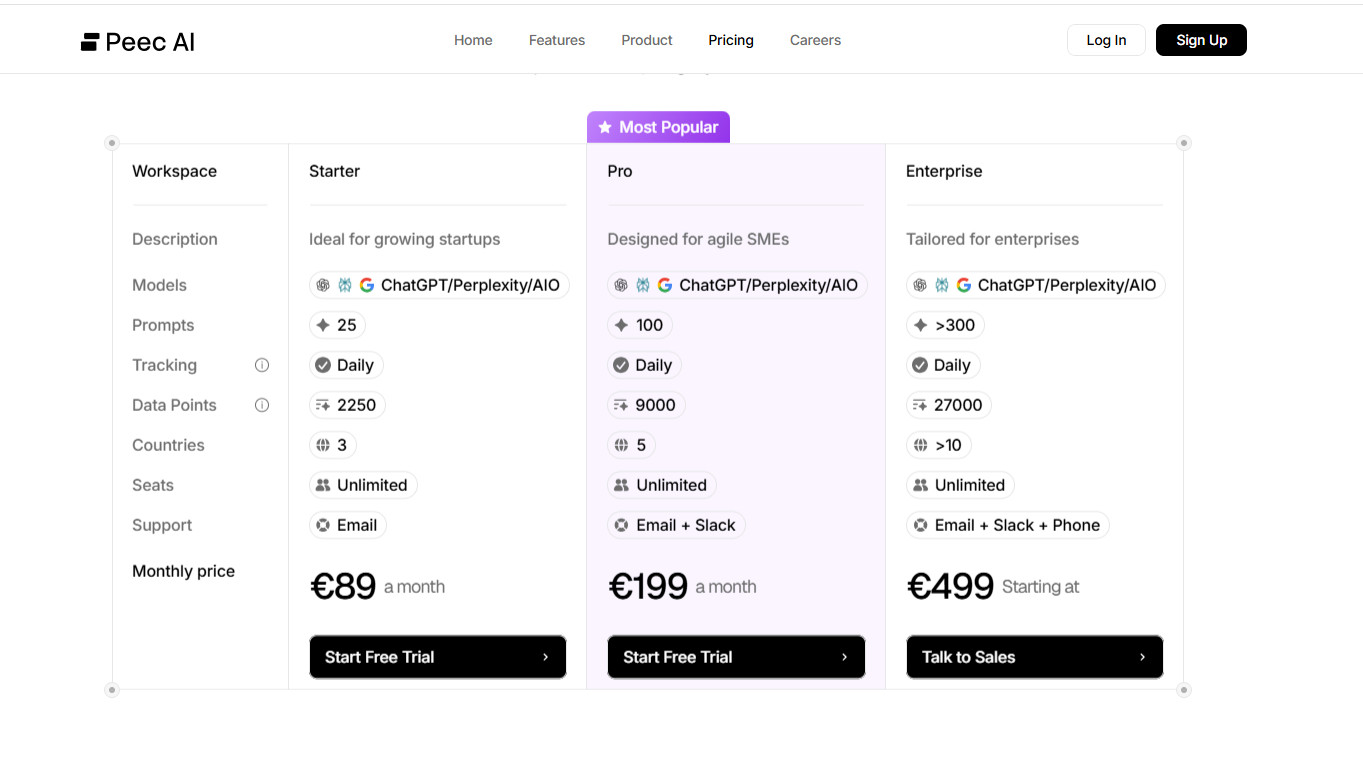Screen dimensions: 1363x757
Task: Click the globe icon on Pro's countries badge
Action: [621, 444]
